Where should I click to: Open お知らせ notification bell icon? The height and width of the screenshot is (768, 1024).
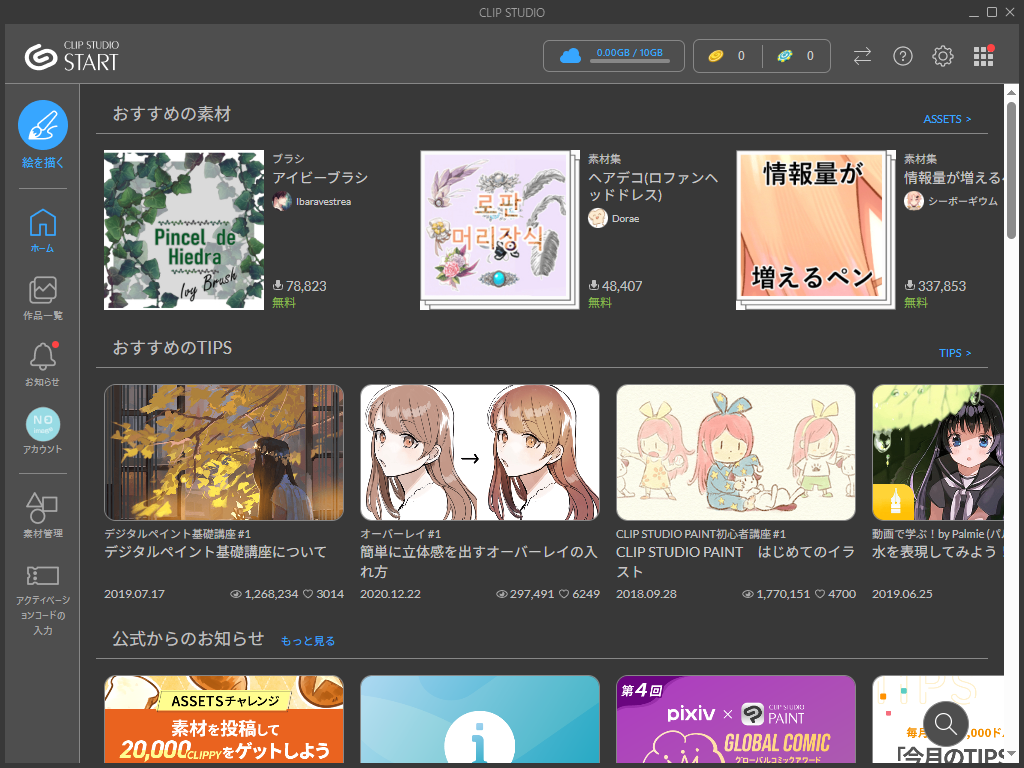(42, 357)
